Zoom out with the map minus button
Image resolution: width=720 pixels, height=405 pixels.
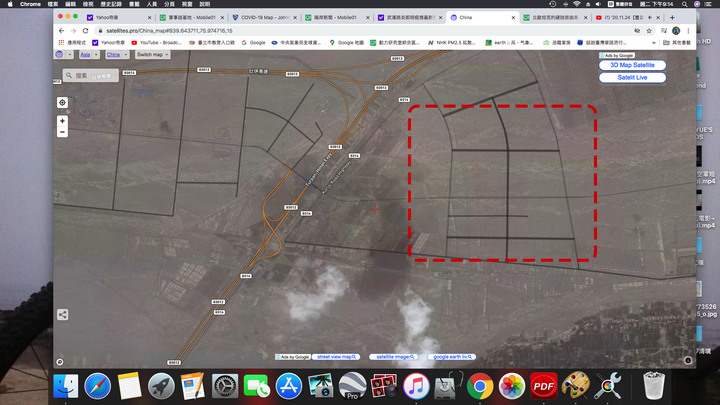pyautogui.click(x=62, y=132)
